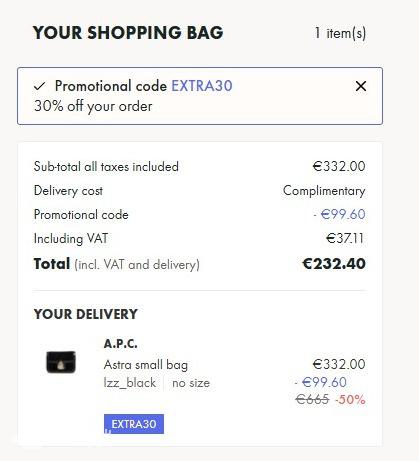This screenshot has width=419, height=461.
Task: Click the Including VAT amount €37.11
Action: (x=345, y=238)
